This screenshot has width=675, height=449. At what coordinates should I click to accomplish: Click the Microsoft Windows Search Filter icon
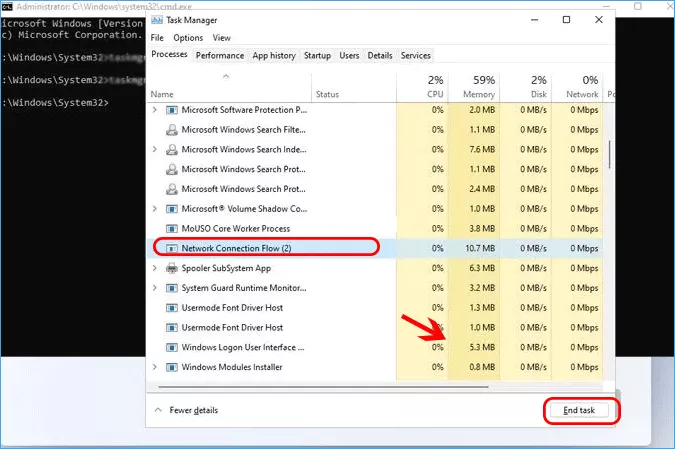coord(172,130)
